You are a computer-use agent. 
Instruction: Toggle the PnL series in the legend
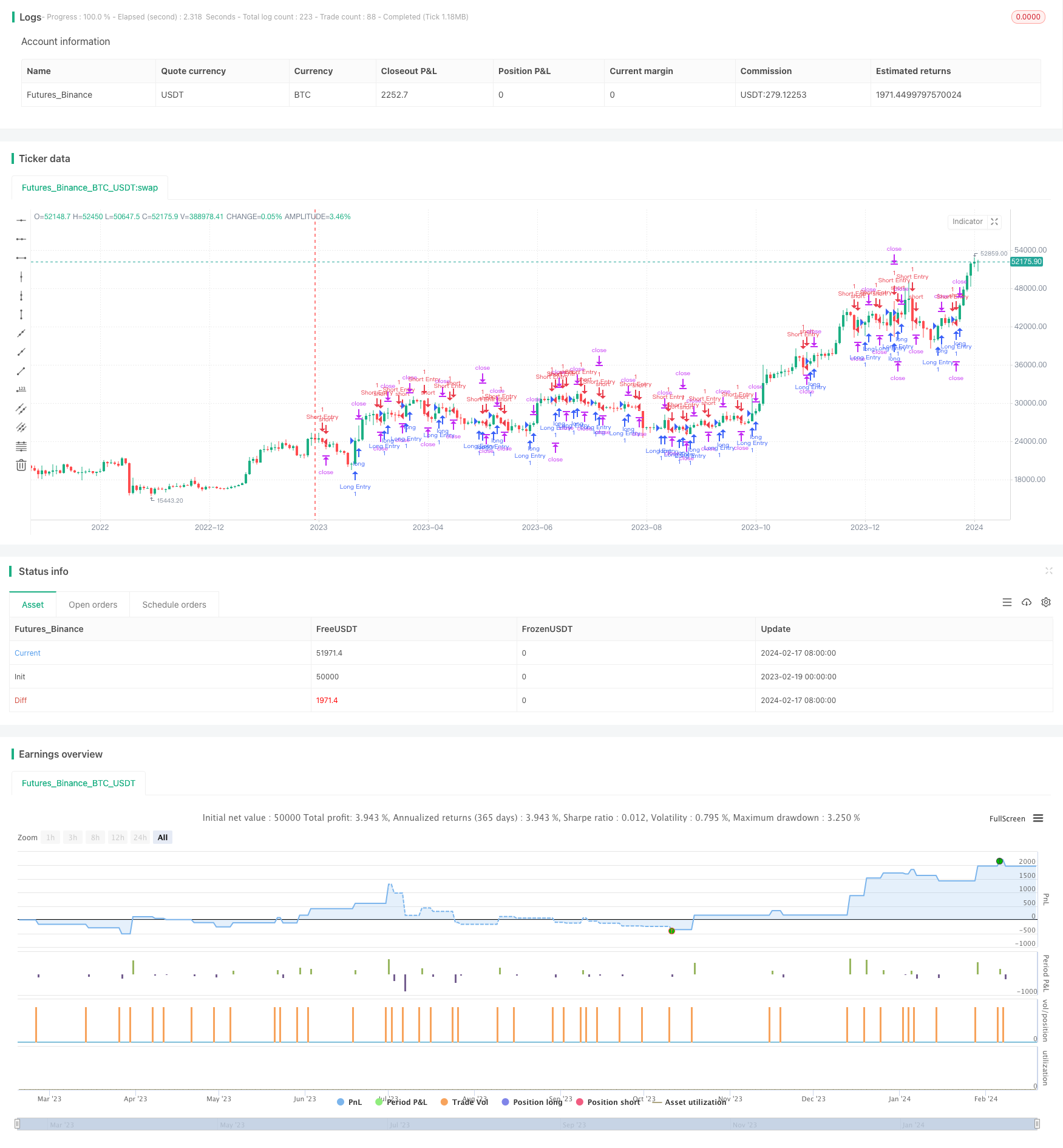point(350,1102)
